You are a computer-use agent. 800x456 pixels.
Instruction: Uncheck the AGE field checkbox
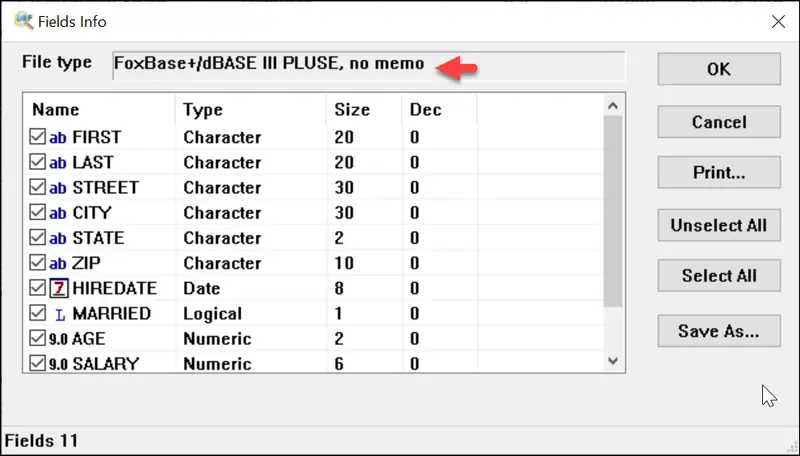(x=37, y=338)
